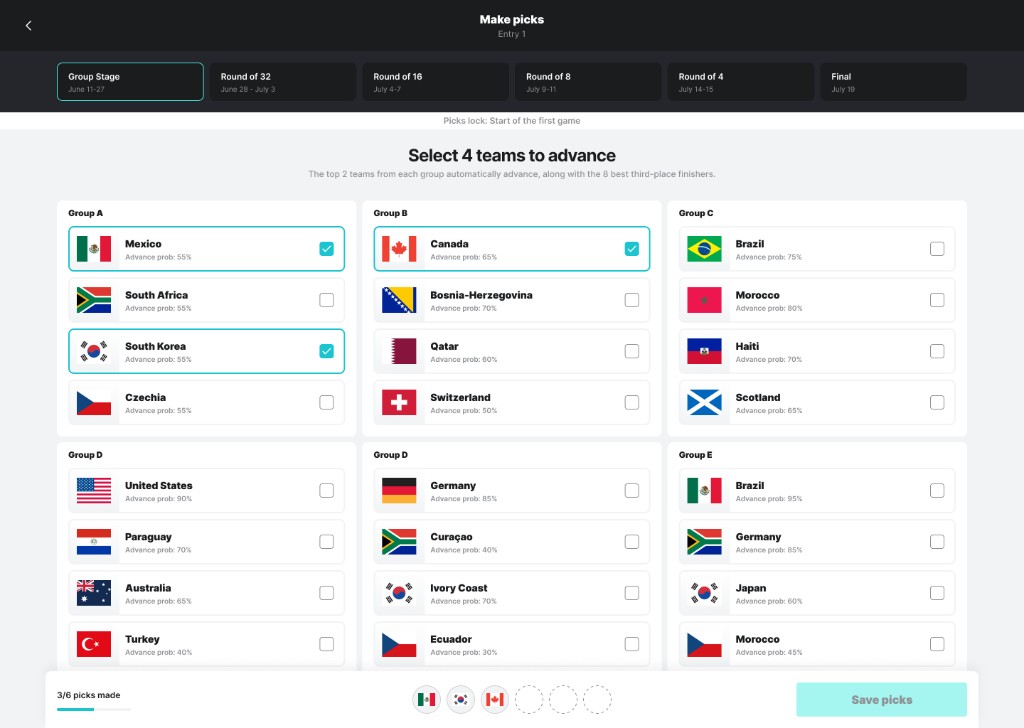Viewport: 1024px width, 728px height.
Task: Click the 'Select 4 teams to advance' heading
Action: tap(511, 155)
